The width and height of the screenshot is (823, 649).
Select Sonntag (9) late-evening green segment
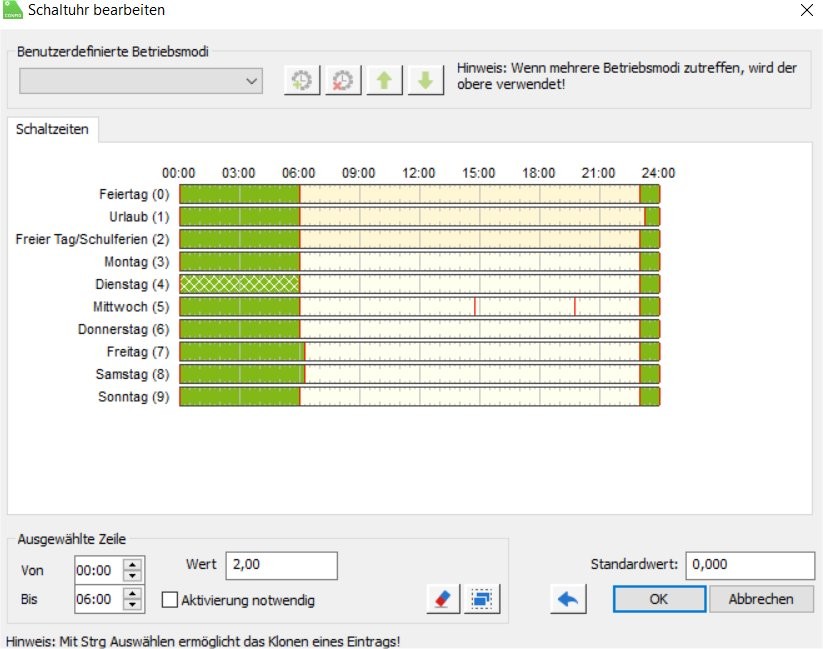click(650, 396)
